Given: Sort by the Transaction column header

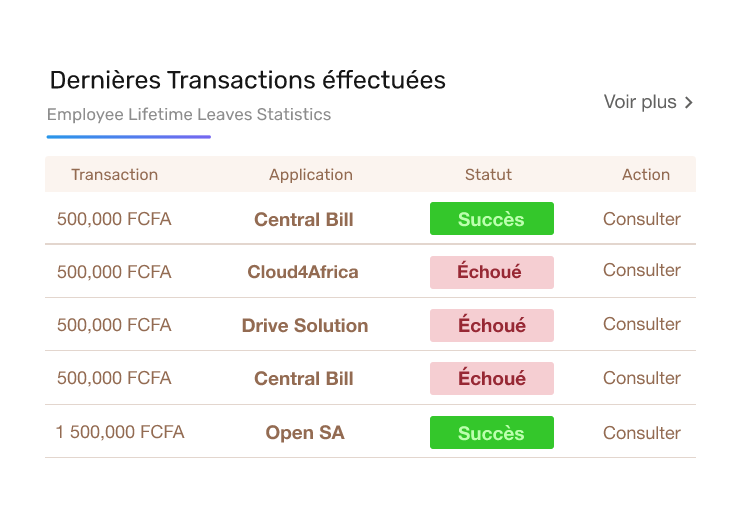Looking at the screenshot, I should [114, 174].
